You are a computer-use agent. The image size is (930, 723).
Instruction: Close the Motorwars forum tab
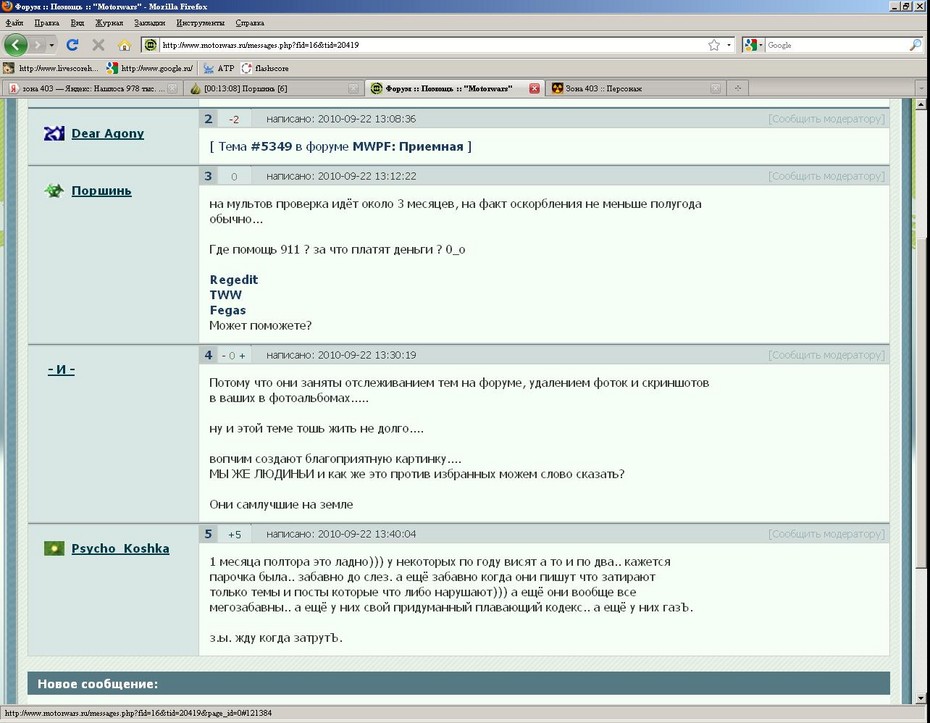coord(534,88)
